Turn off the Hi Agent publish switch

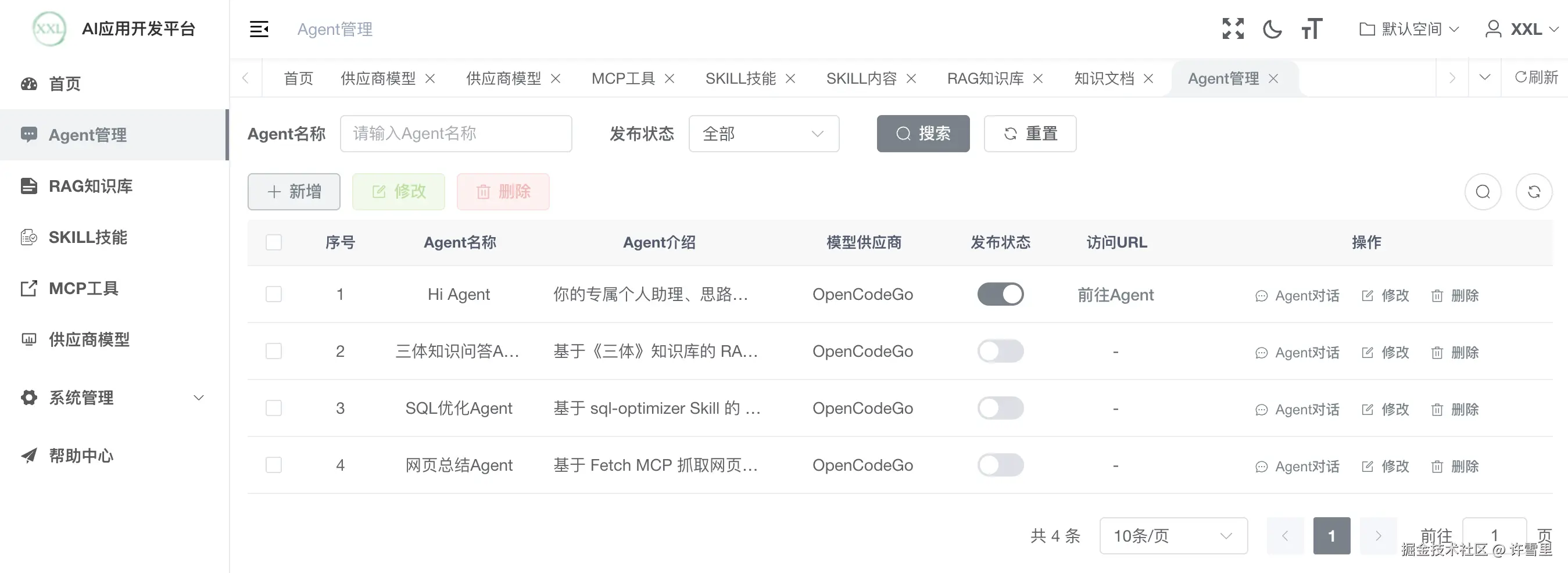point(1000,294)
